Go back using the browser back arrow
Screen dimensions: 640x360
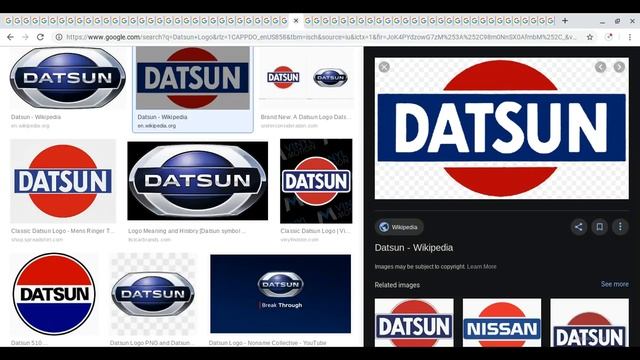coord(10,37)
